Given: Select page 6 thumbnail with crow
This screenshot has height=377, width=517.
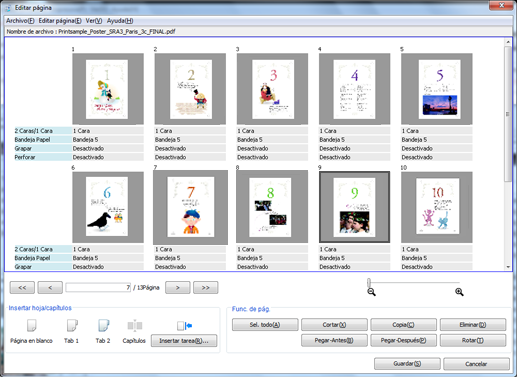Looking at the screenshot, I should point(108,207).
